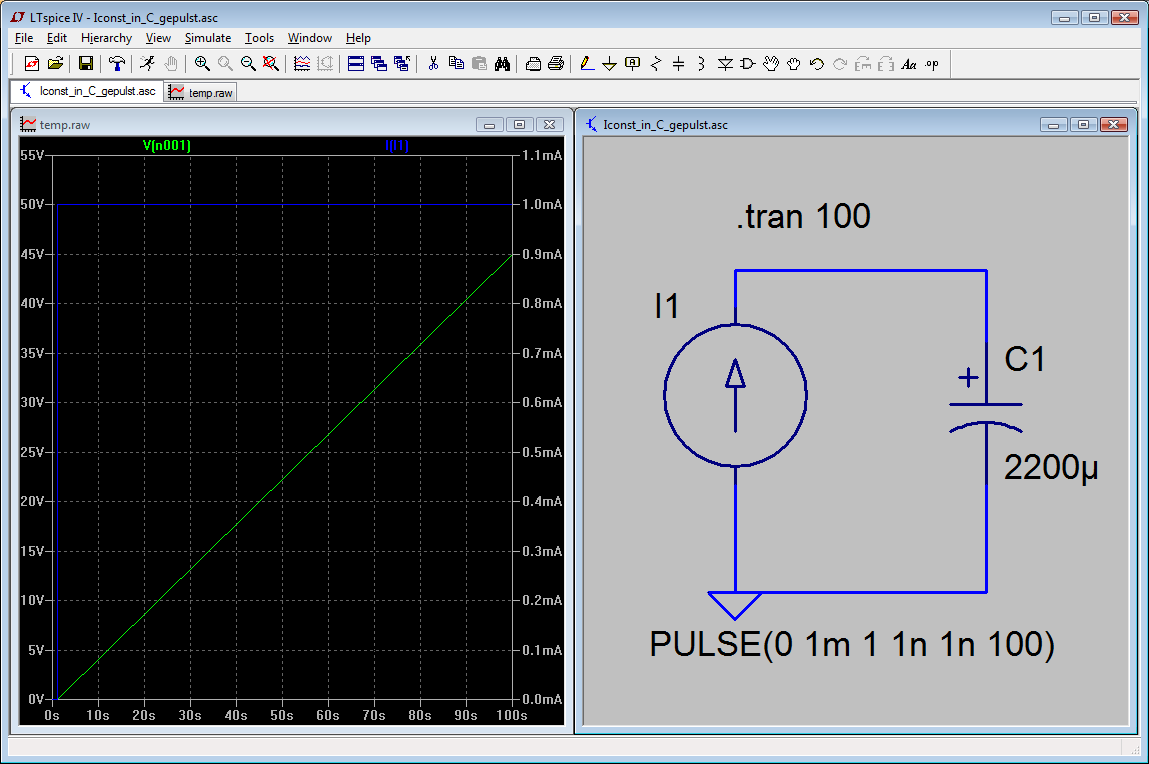Maximize the Iconst_in_C_gepulst.asc schematic window
This screenshot has height=764, width=1149.
pos(1084,125)
